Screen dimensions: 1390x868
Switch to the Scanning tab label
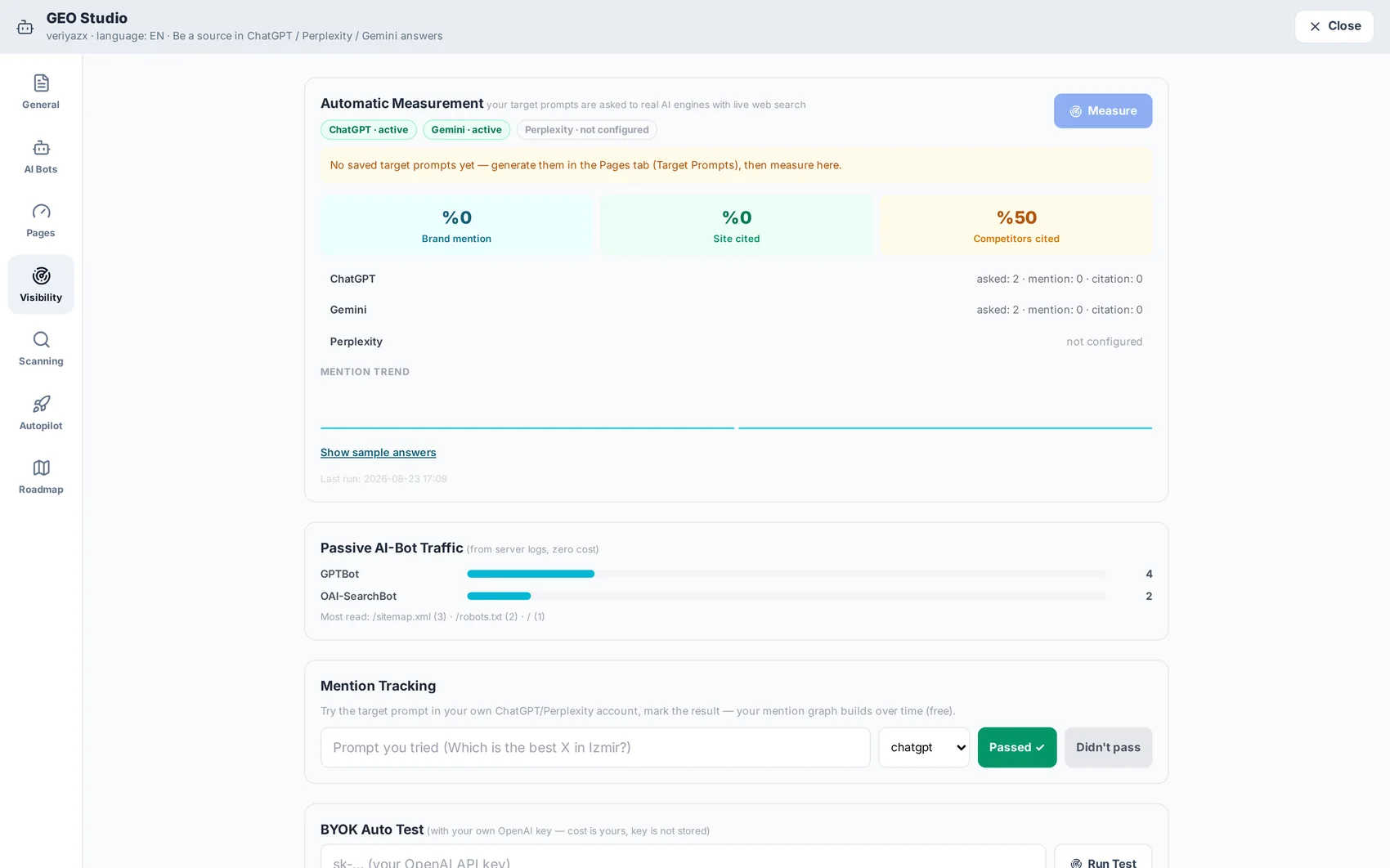pos(41,361)
